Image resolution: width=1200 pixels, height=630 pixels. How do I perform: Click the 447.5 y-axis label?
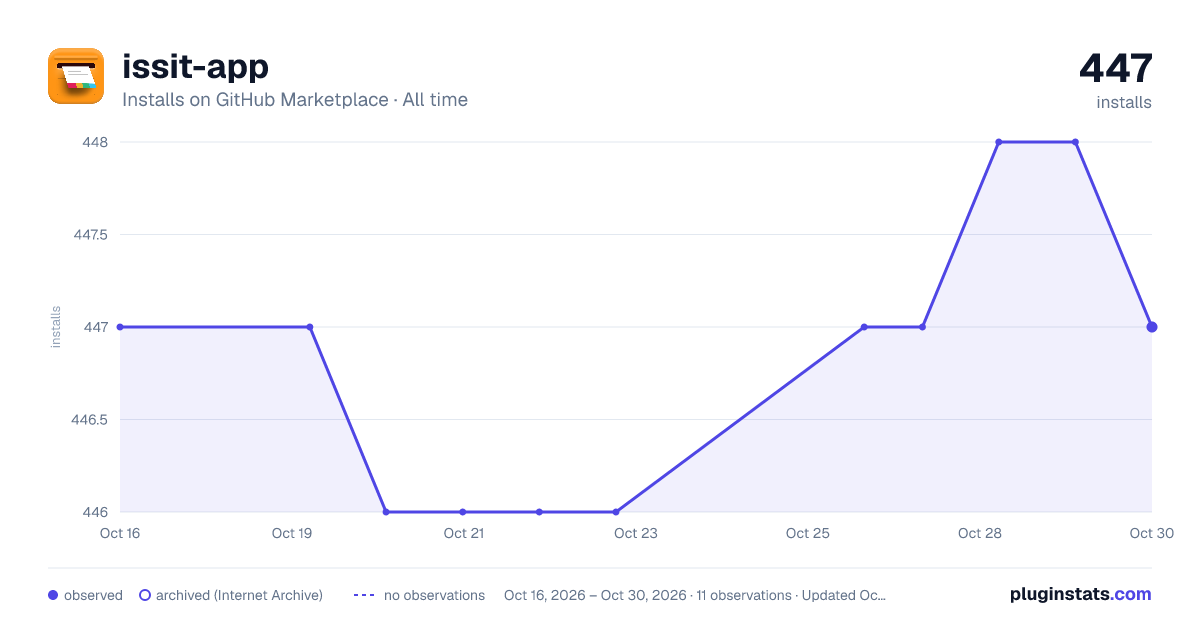pyautogui.click(x=90, y=235)
